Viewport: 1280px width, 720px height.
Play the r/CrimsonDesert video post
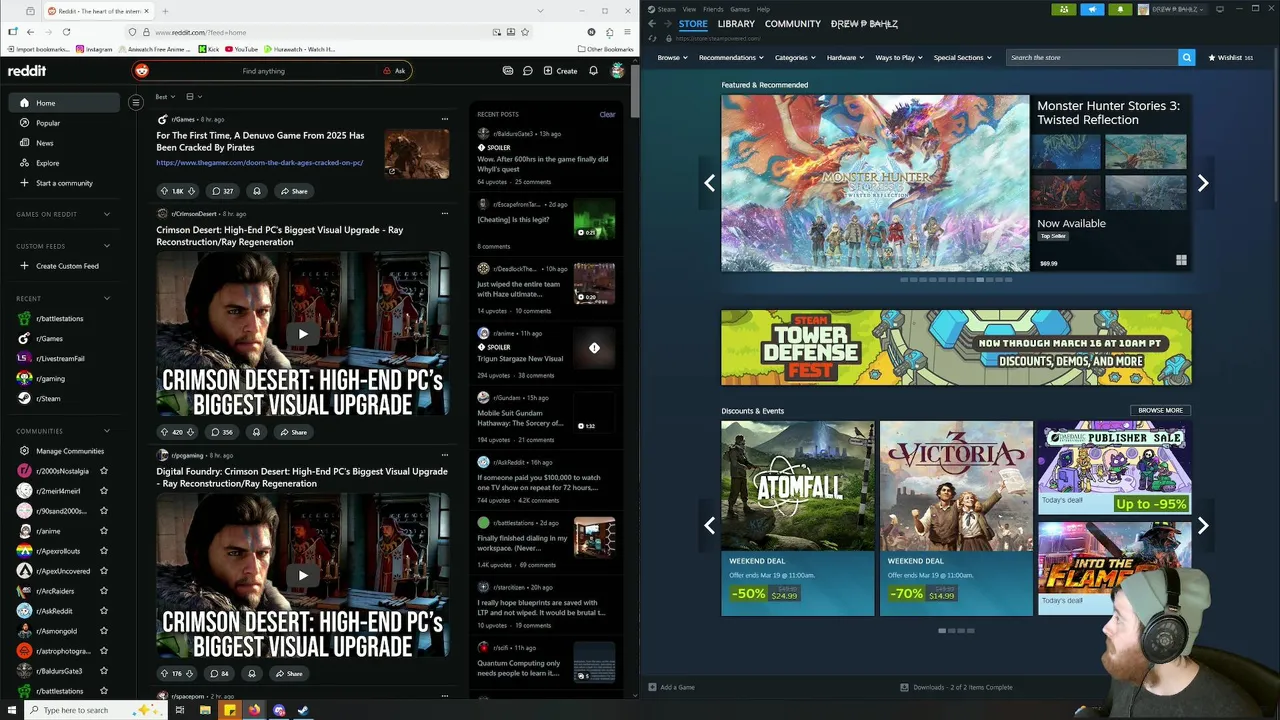click(x=303, y=334)
